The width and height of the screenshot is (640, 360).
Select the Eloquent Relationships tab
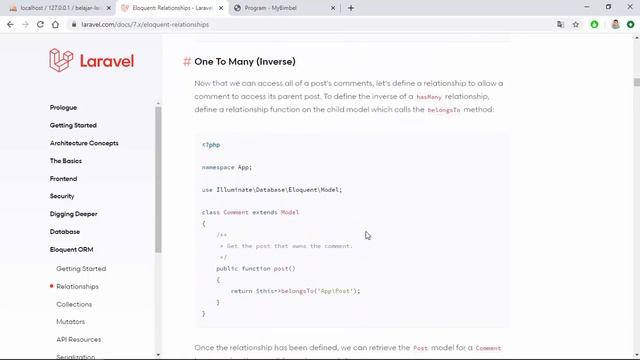[x=172, y=8]
